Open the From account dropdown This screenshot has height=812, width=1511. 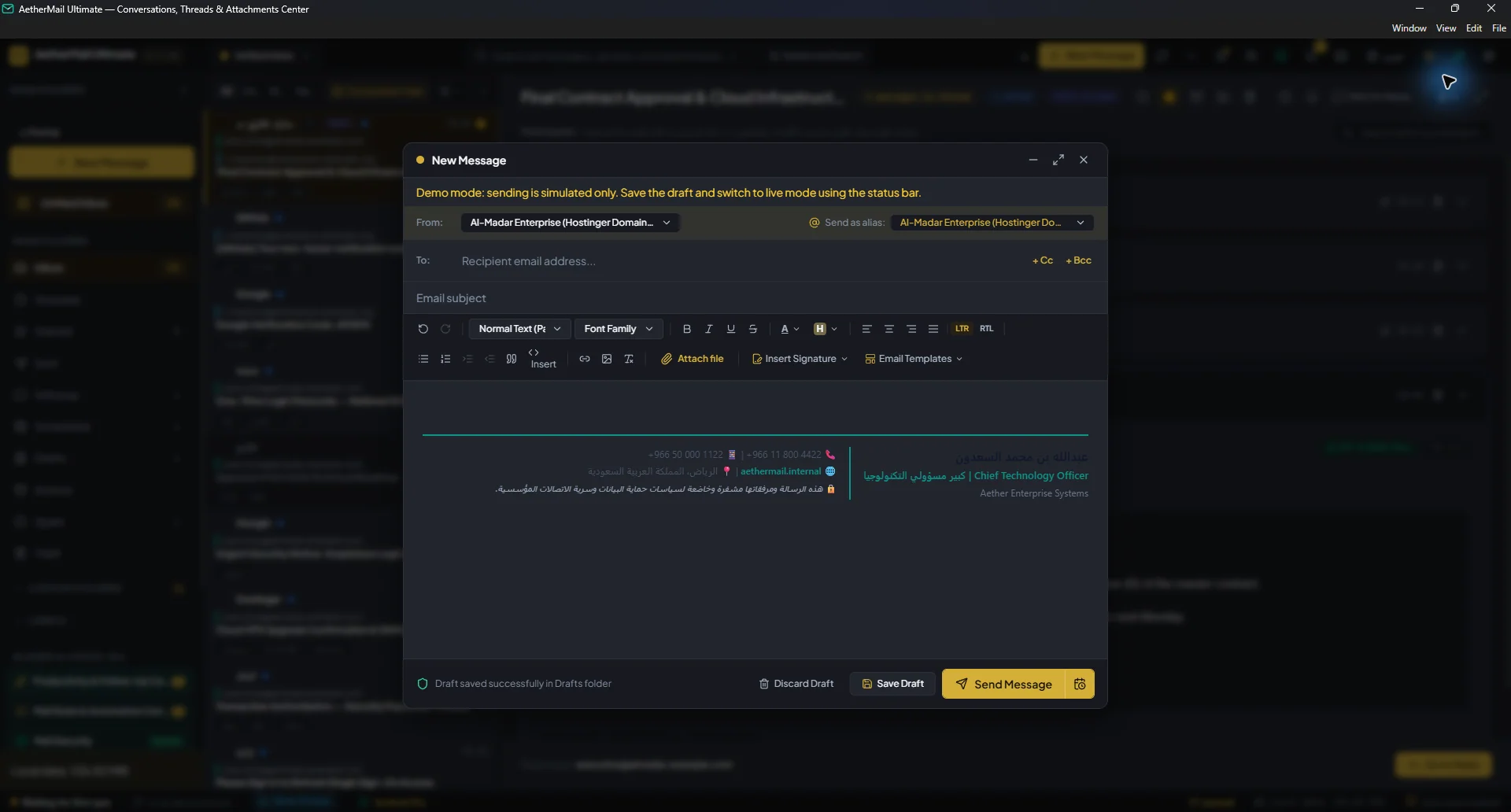570,223
